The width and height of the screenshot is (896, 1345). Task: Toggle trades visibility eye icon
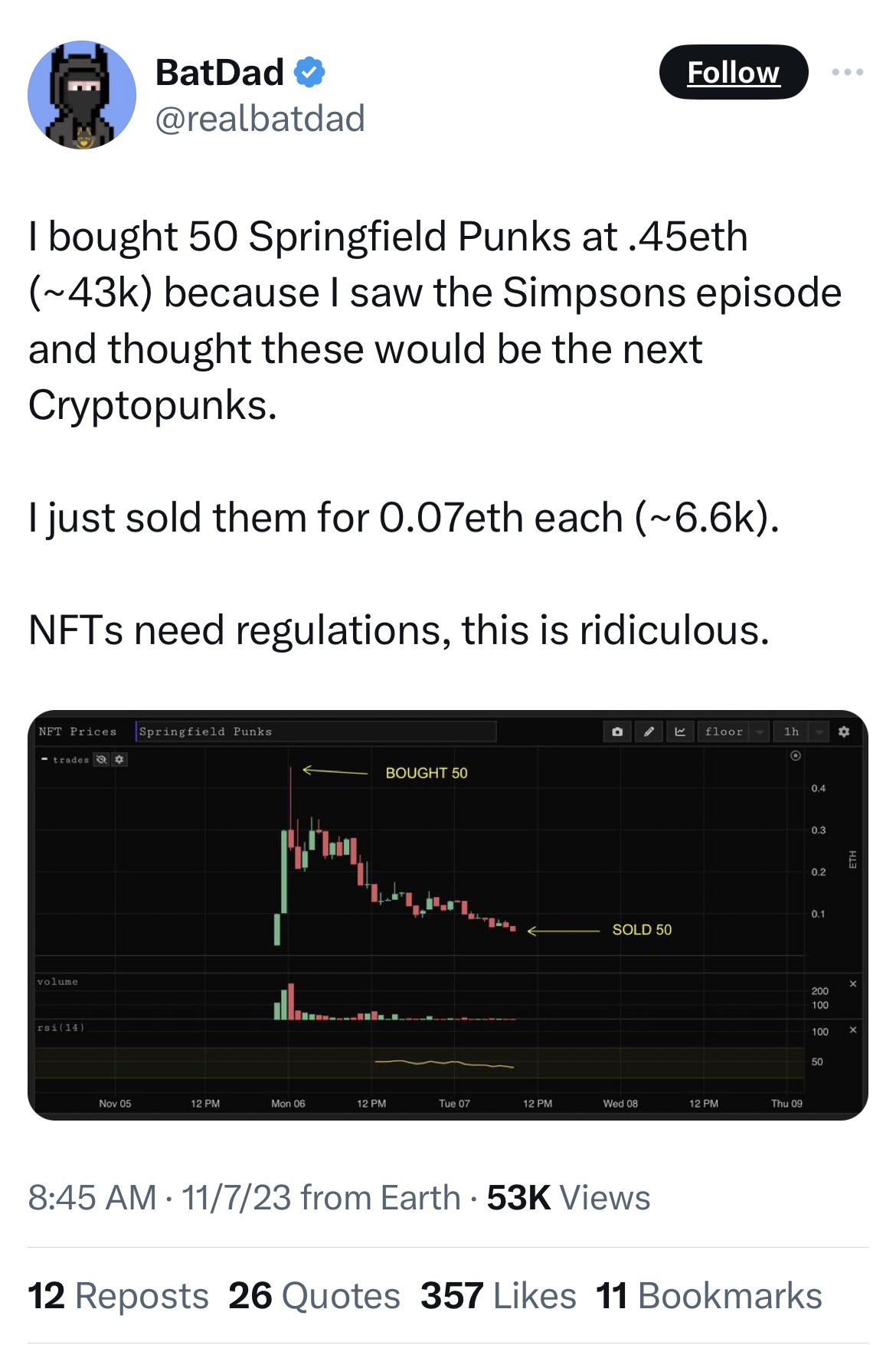pyautogui.click(x=101, y=759)
